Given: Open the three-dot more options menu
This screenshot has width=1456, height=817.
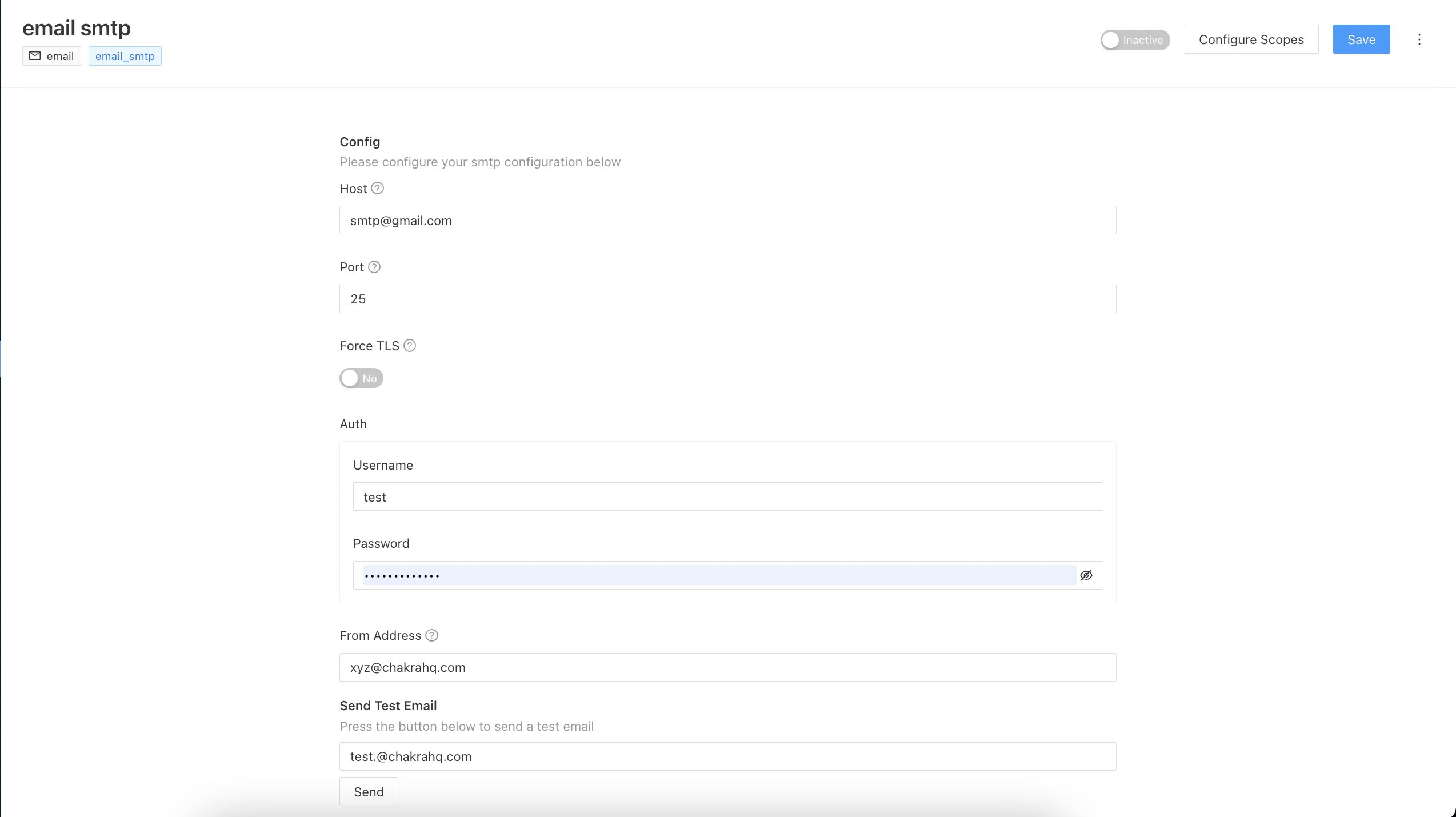Looking at the screenshot, I should (x=1419, y=39).
